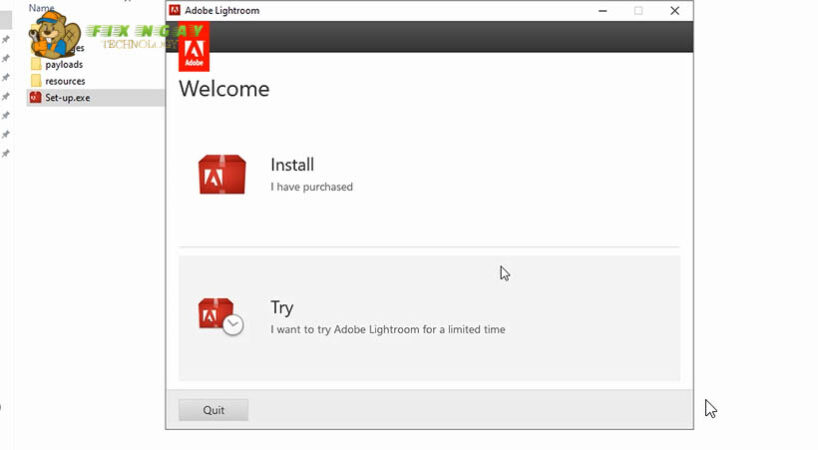Click "I want to try Adobe Lightroom" text
Viewport: 818px width, 450px height.
387,330
